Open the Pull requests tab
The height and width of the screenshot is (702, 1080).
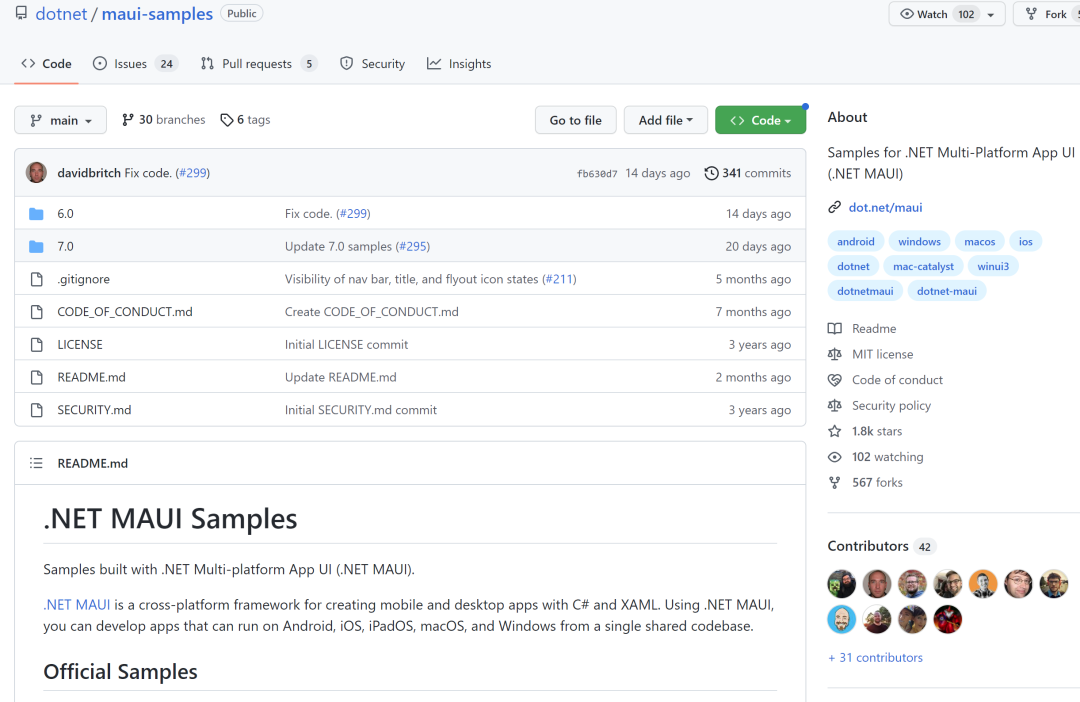click(258, 63)
